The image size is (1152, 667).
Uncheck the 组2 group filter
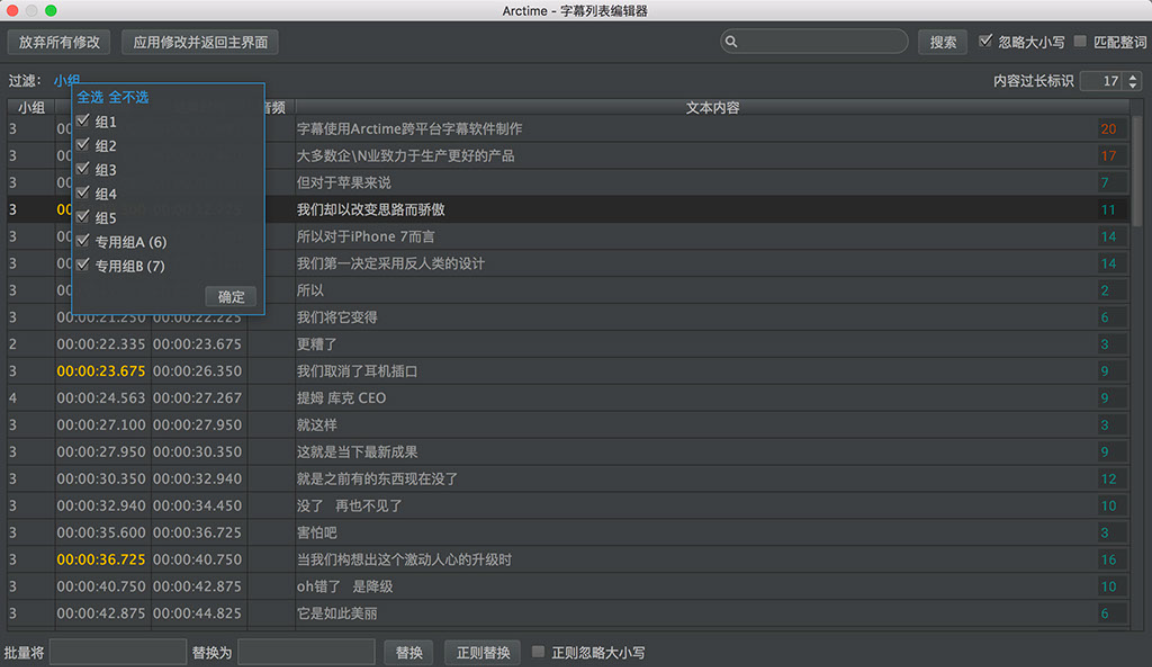[x=83, y=145]
